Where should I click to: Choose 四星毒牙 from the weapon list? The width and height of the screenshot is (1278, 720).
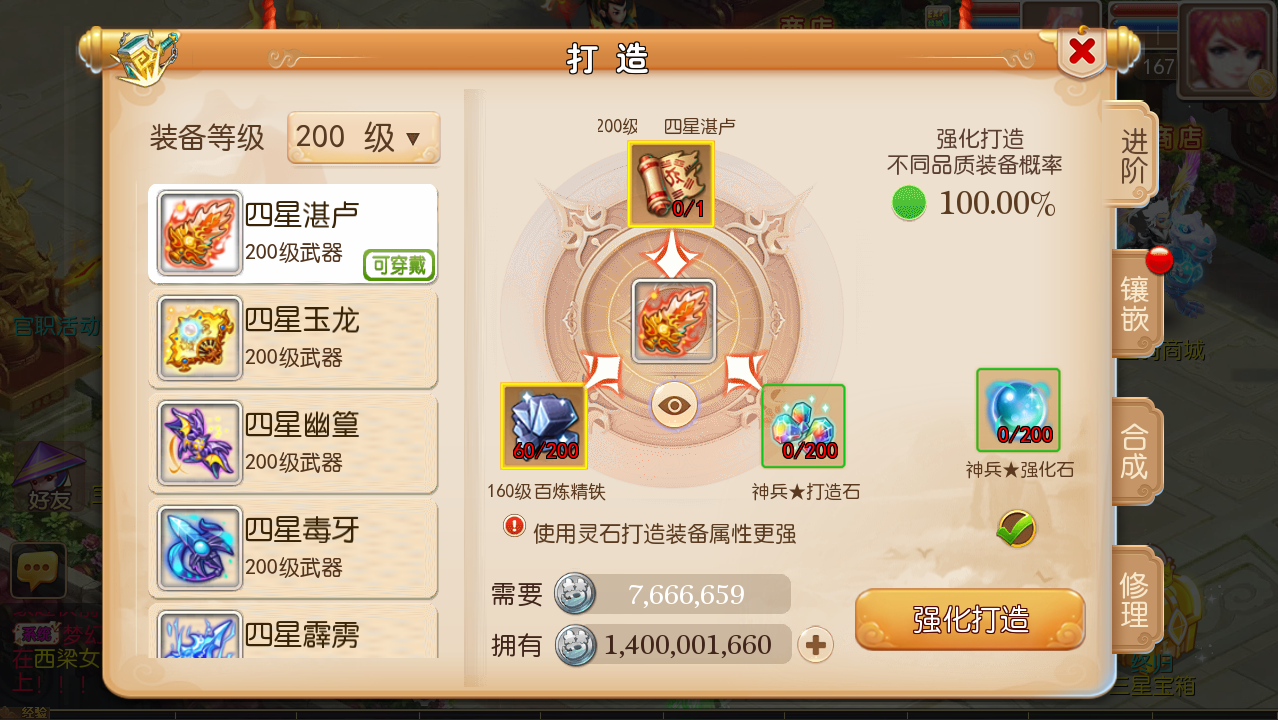point(293,550)
